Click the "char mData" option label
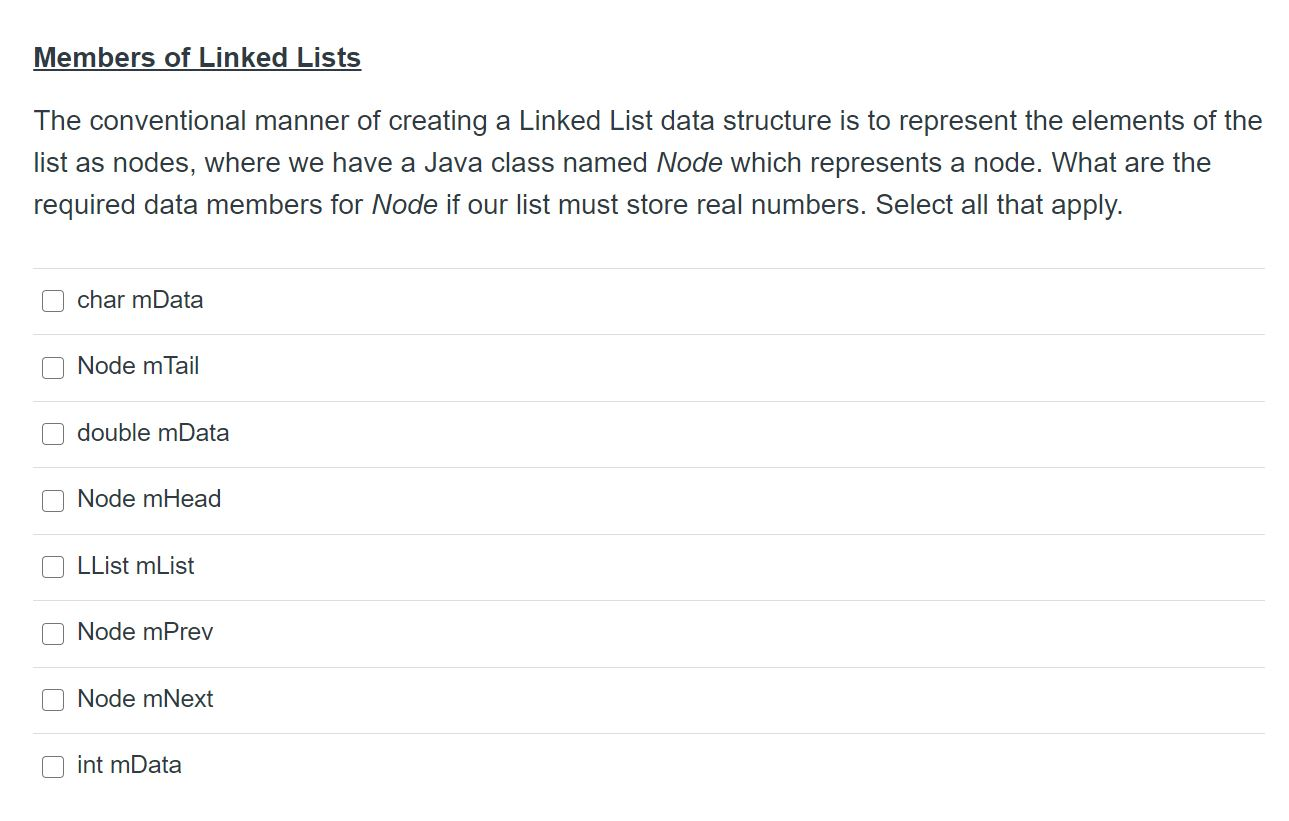This screenshot has height=821, width=1289. pyautogui.click(x=140, y=300)
